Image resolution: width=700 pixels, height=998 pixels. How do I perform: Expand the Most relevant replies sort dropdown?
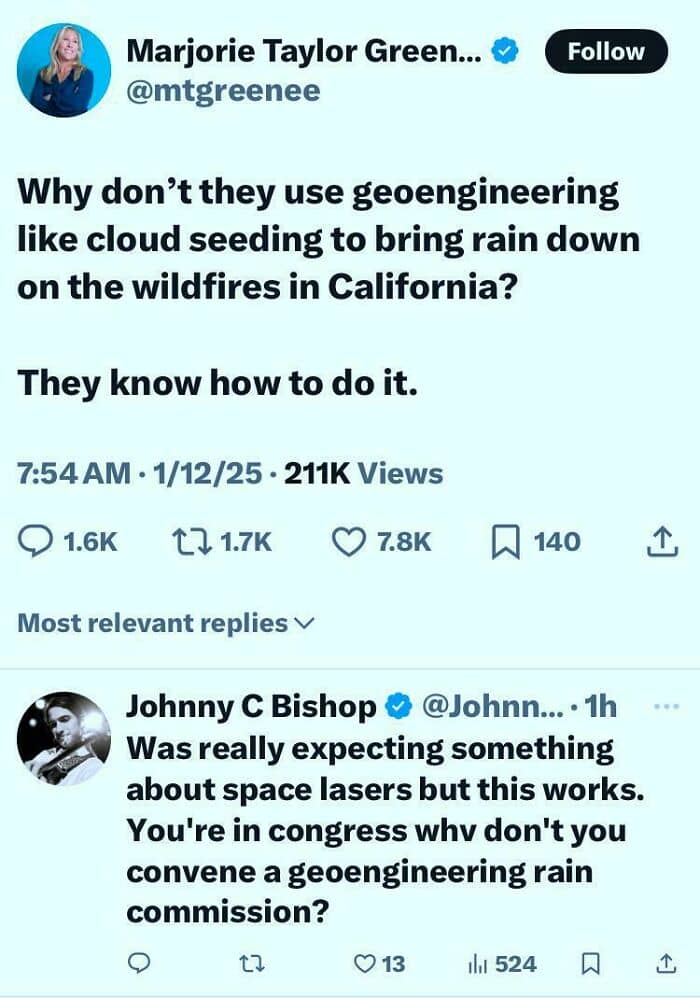pos(165,623)
